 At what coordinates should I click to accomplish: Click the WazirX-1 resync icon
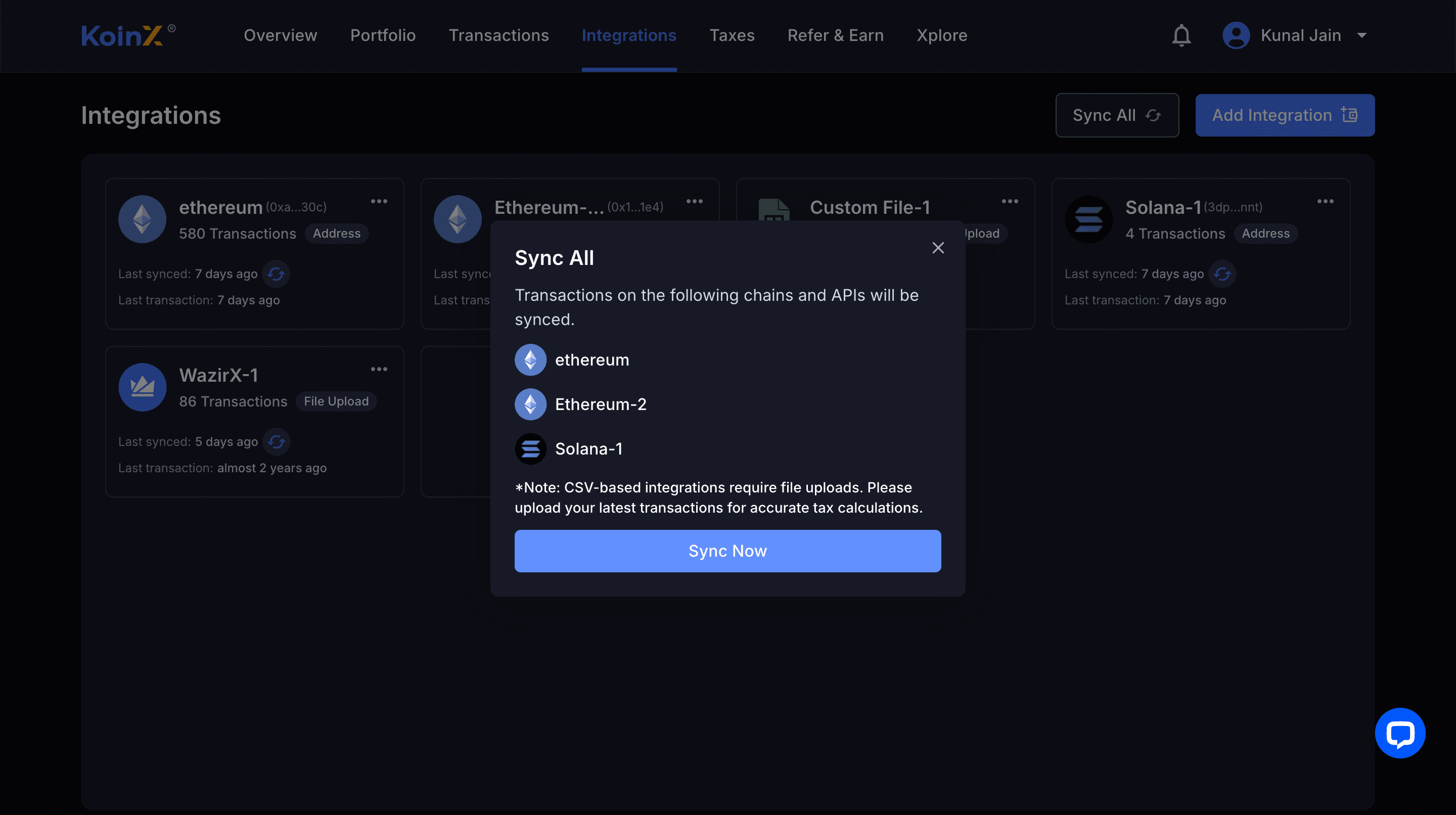(x=276, y=442)
